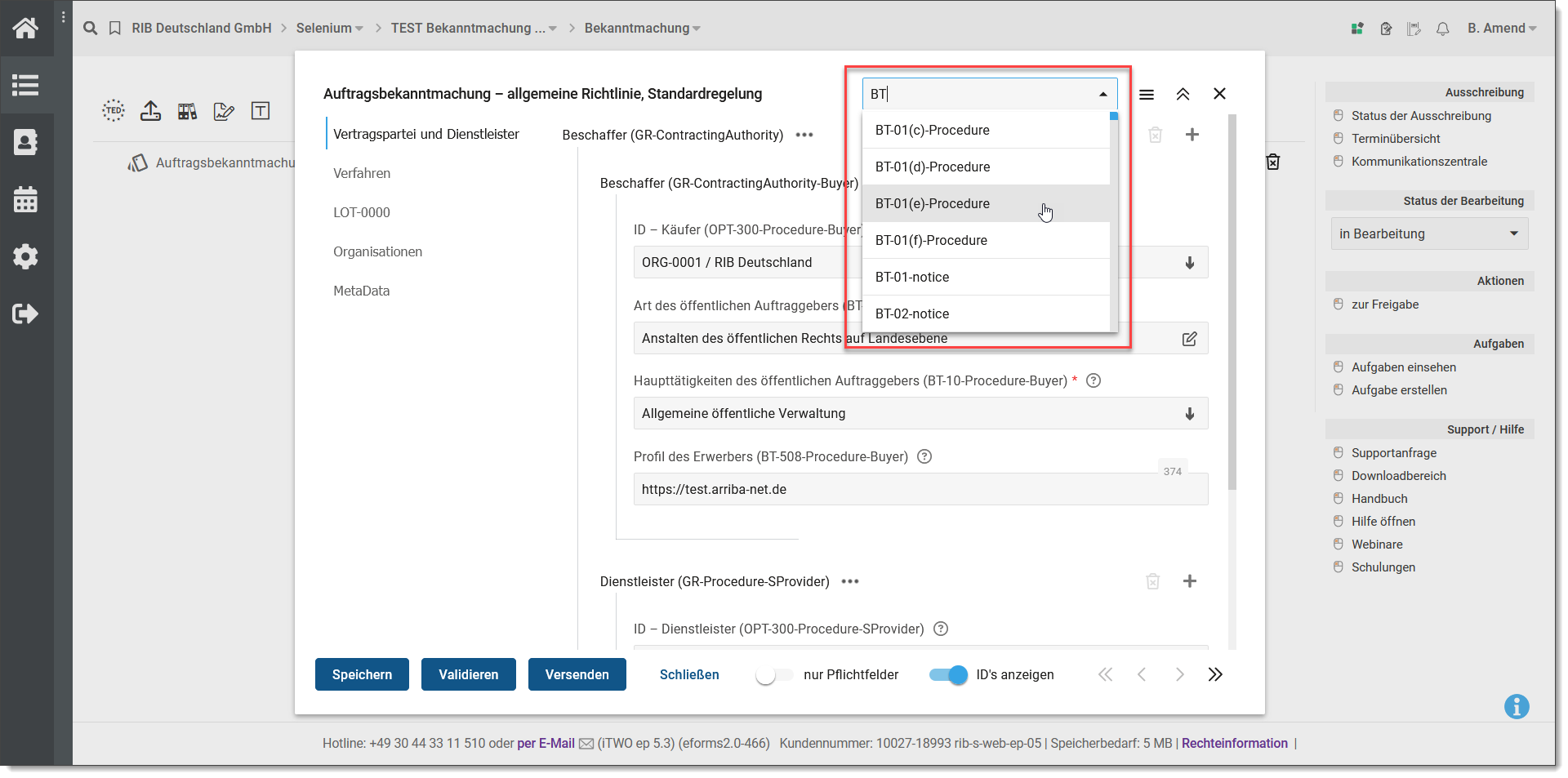The height and width of the screenshot is (778, 1568).
Task: Open the Rechteinformation footer link
Action: [1235, 744]
